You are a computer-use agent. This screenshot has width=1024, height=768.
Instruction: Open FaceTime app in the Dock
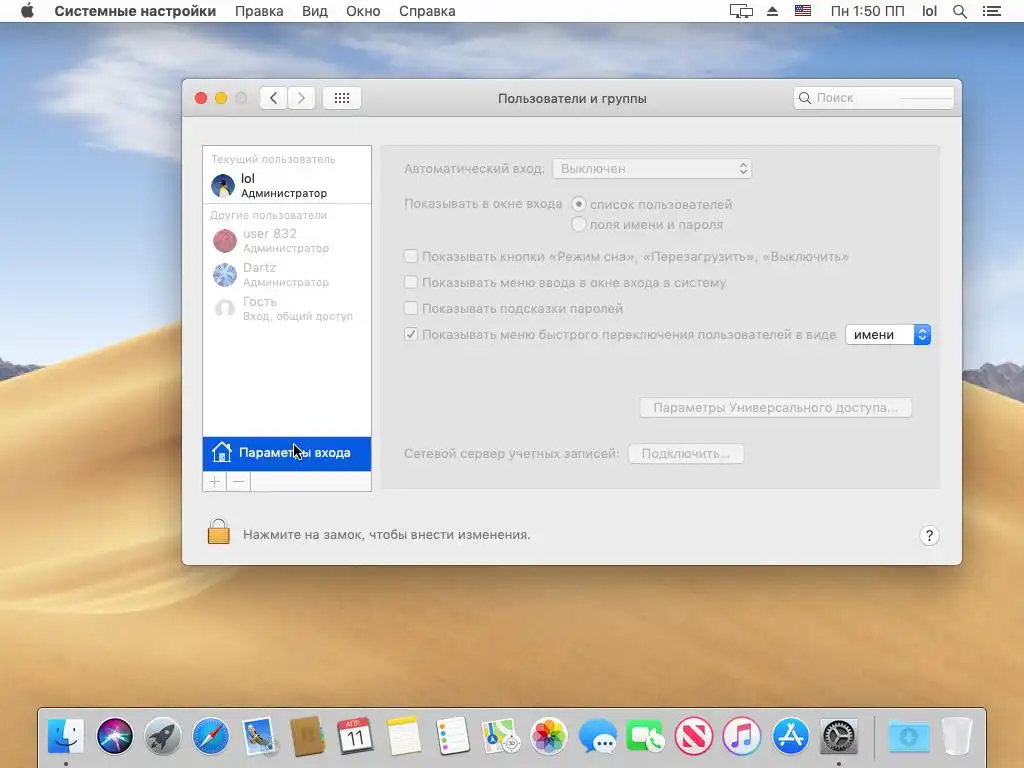tap(645, 736)
